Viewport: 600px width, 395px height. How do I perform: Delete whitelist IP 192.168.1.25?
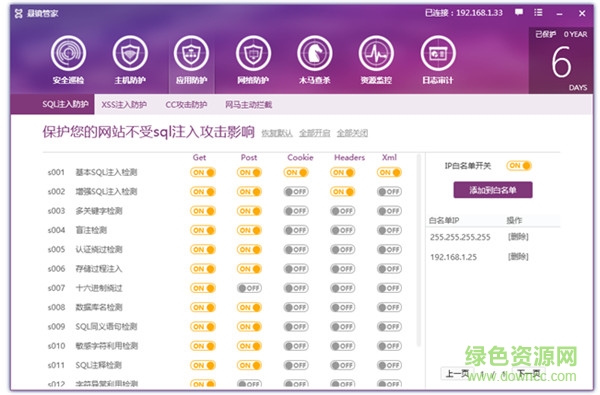[518, 256]
